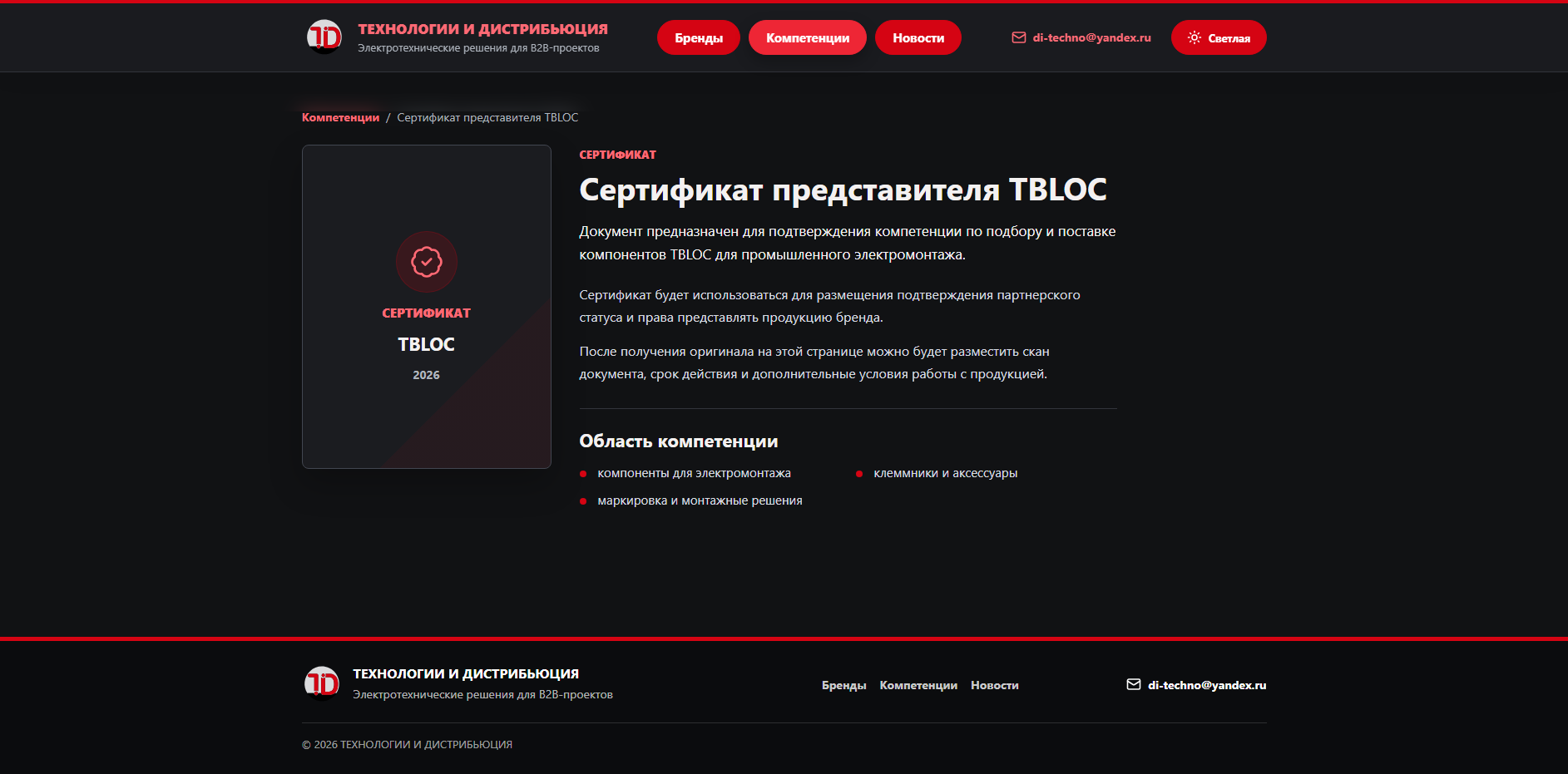This screenshot has width=1568, height=774.
Task: Click the year 2026 on the certificate card
Action: point(426,375)
